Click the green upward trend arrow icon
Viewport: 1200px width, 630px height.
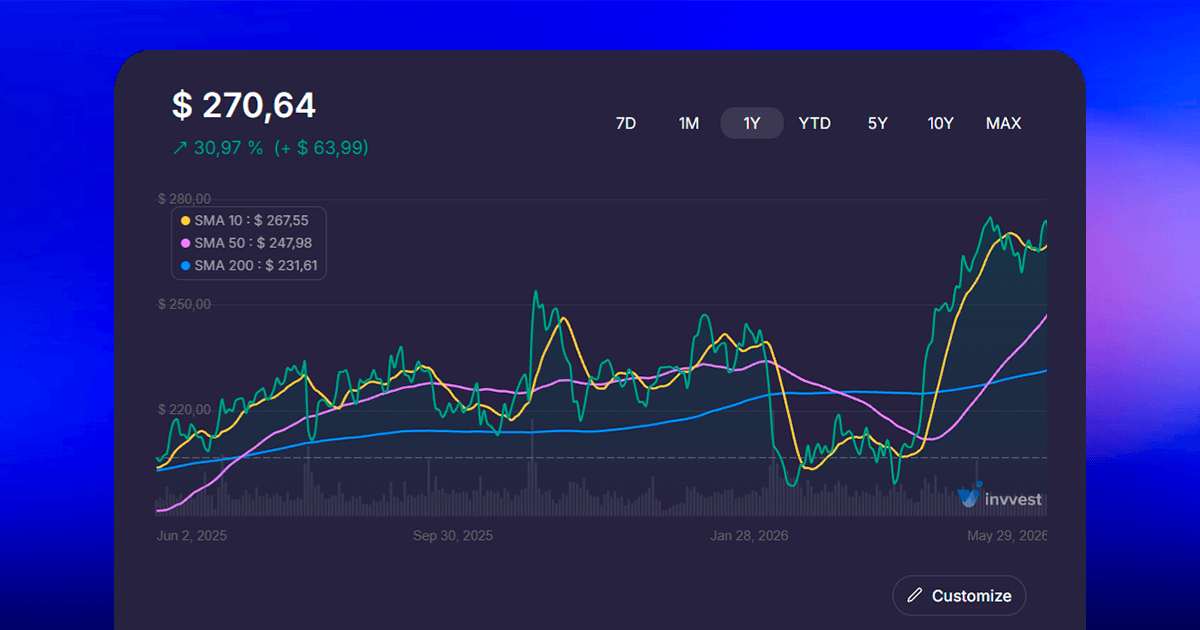(180, 148)
